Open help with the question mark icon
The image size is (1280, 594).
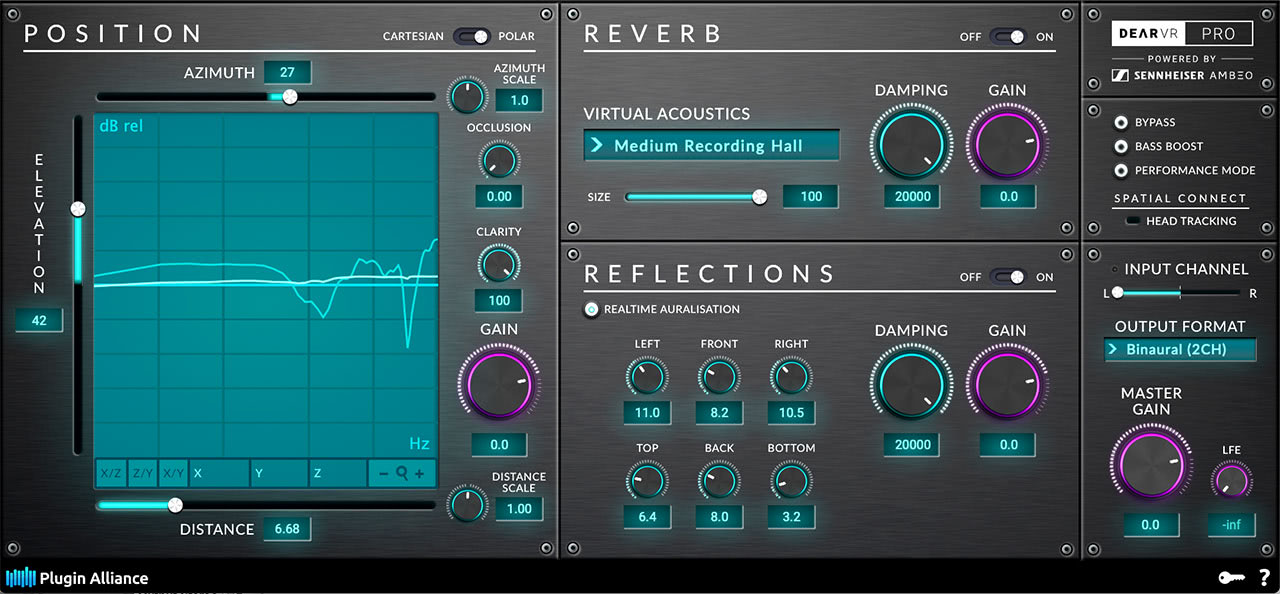pos(1265,577)
